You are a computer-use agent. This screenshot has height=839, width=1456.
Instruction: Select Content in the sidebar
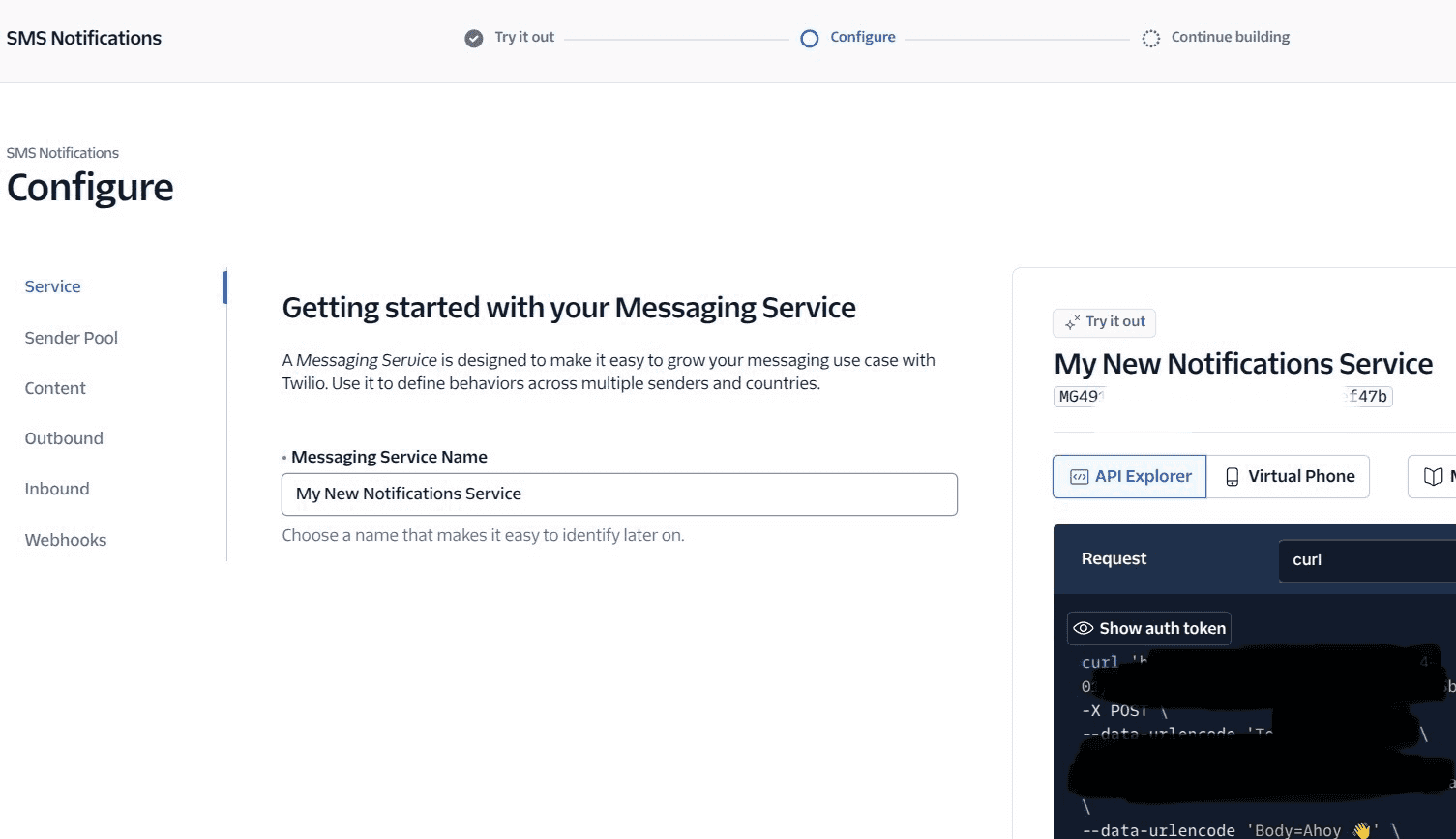(55, 388)
